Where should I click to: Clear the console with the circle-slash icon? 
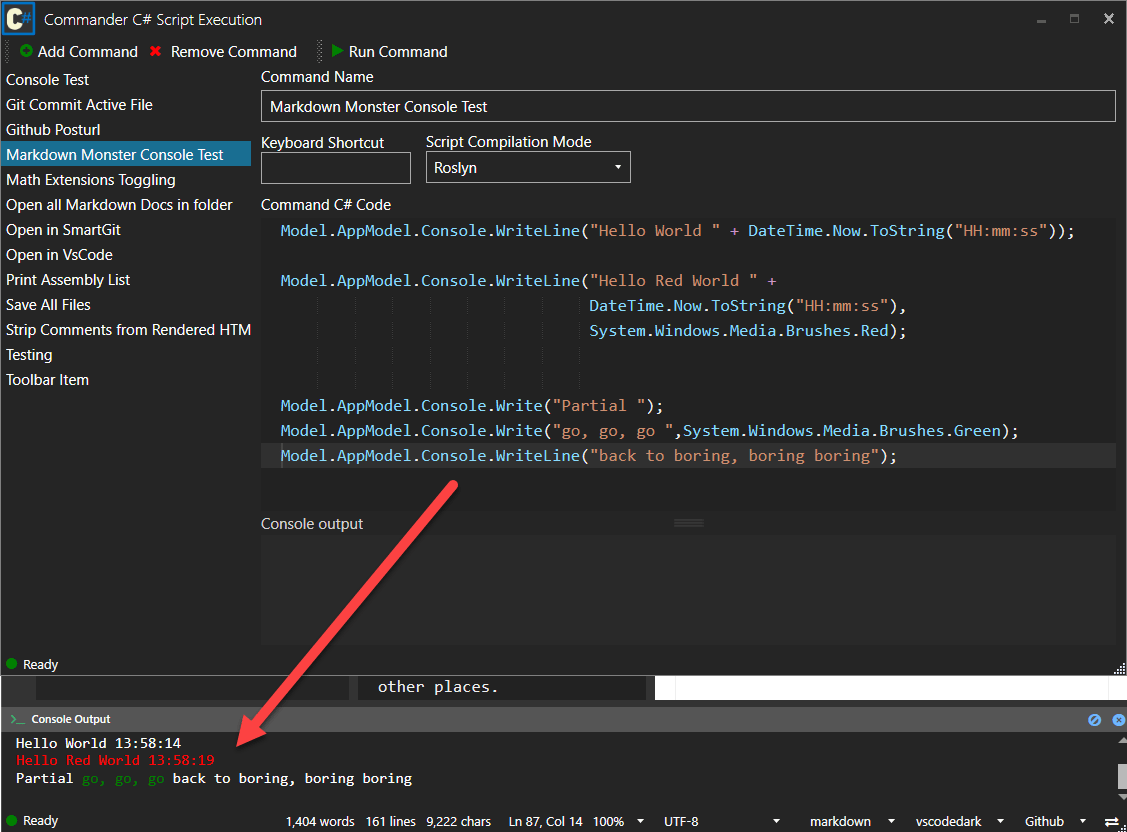[x=1094, y=719]
